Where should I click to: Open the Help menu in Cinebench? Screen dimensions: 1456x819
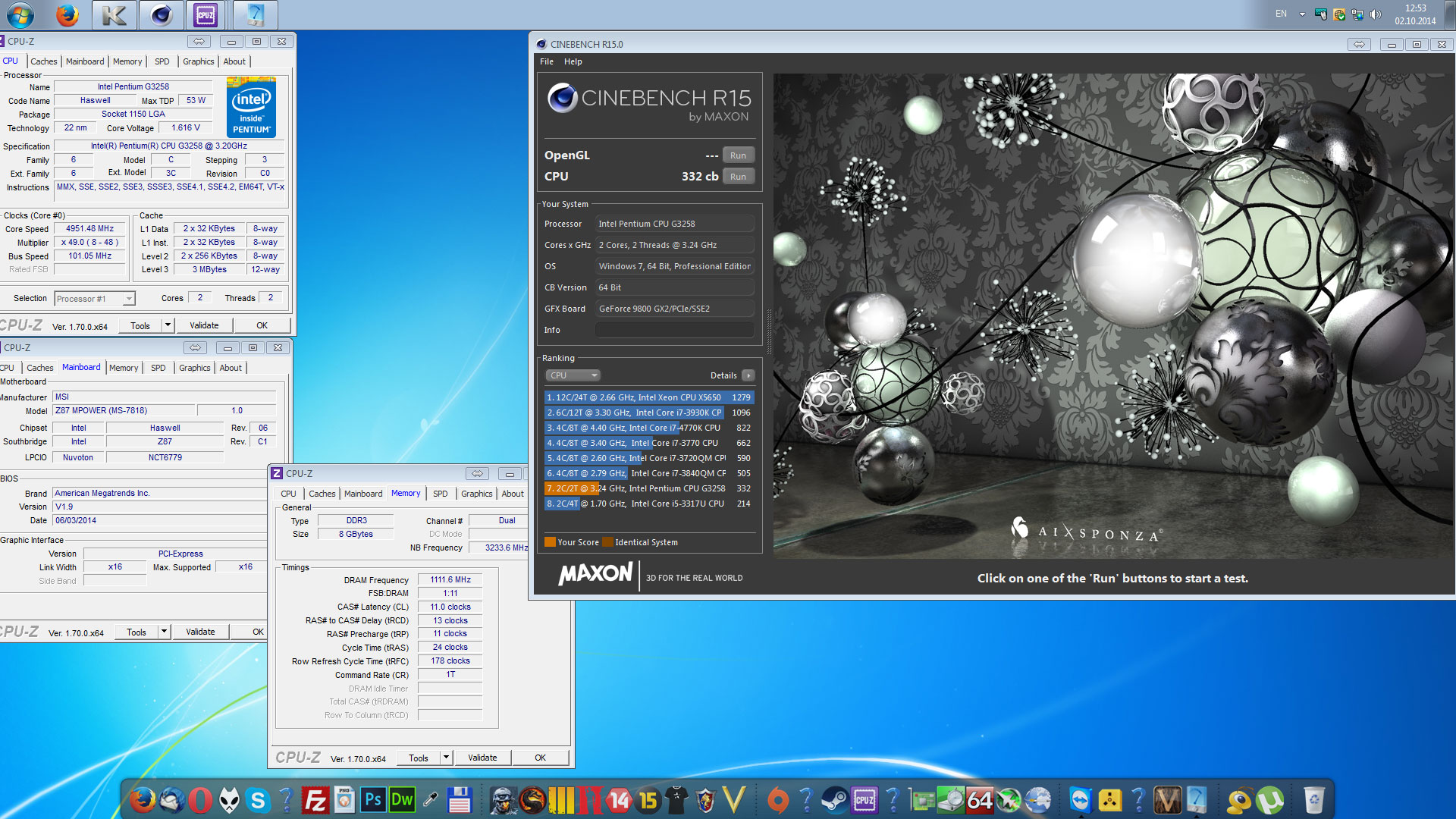point(573,61)
